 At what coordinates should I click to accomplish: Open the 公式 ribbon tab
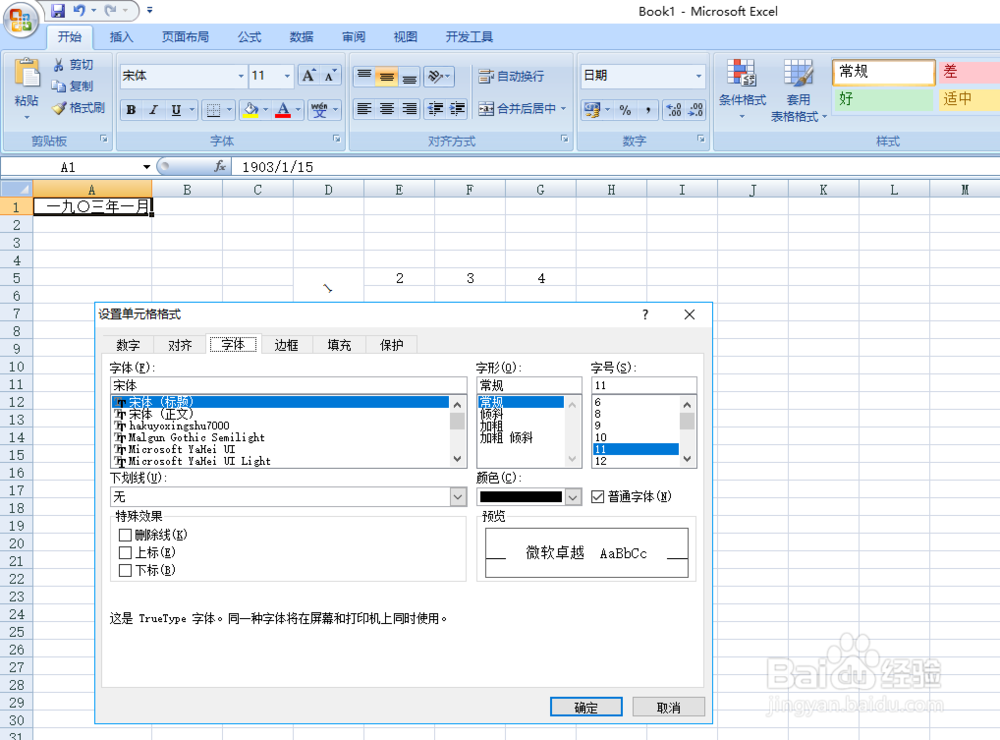pyautogui.click(x=249, y=37)
